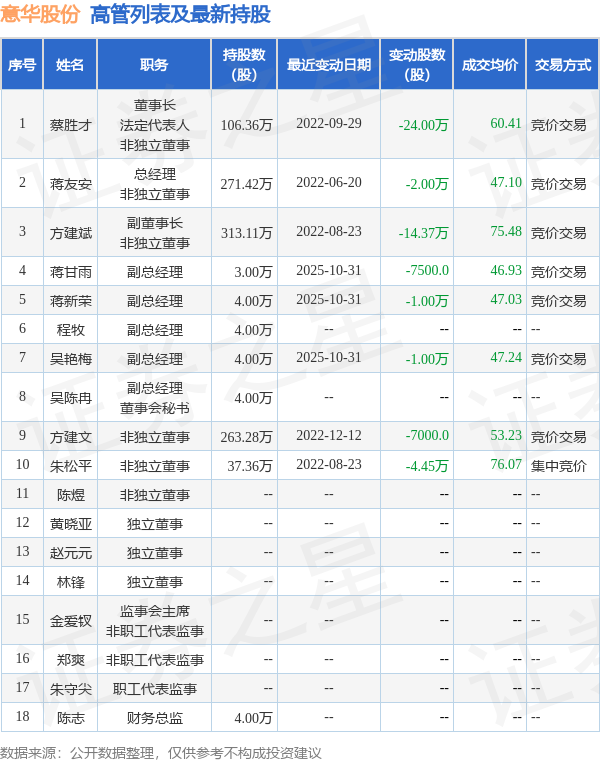Select the name 朱松平
The image size is (600, 762).
(70, 467)
